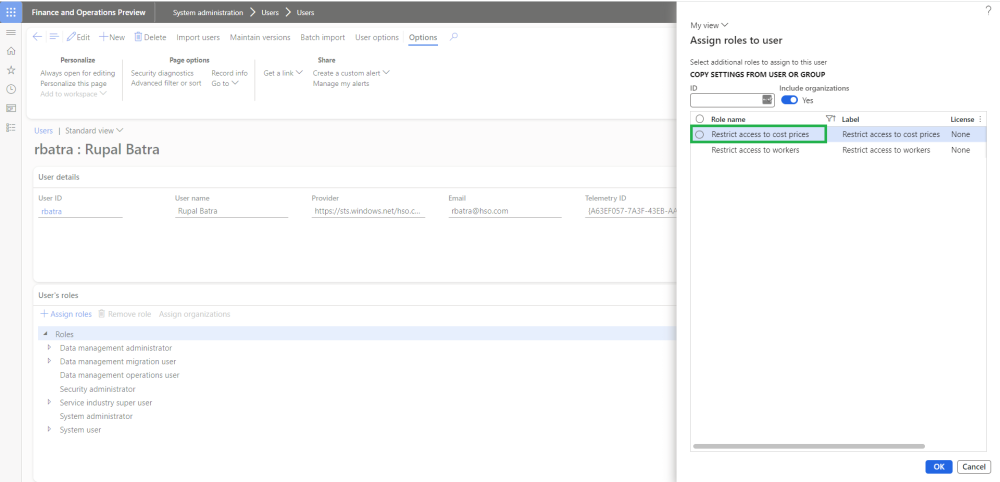Image resolution: width=1000 pixels, height=482 pixels.
Task: Click the horizontal scrollbar in roles grid
Action: point(809,446)
